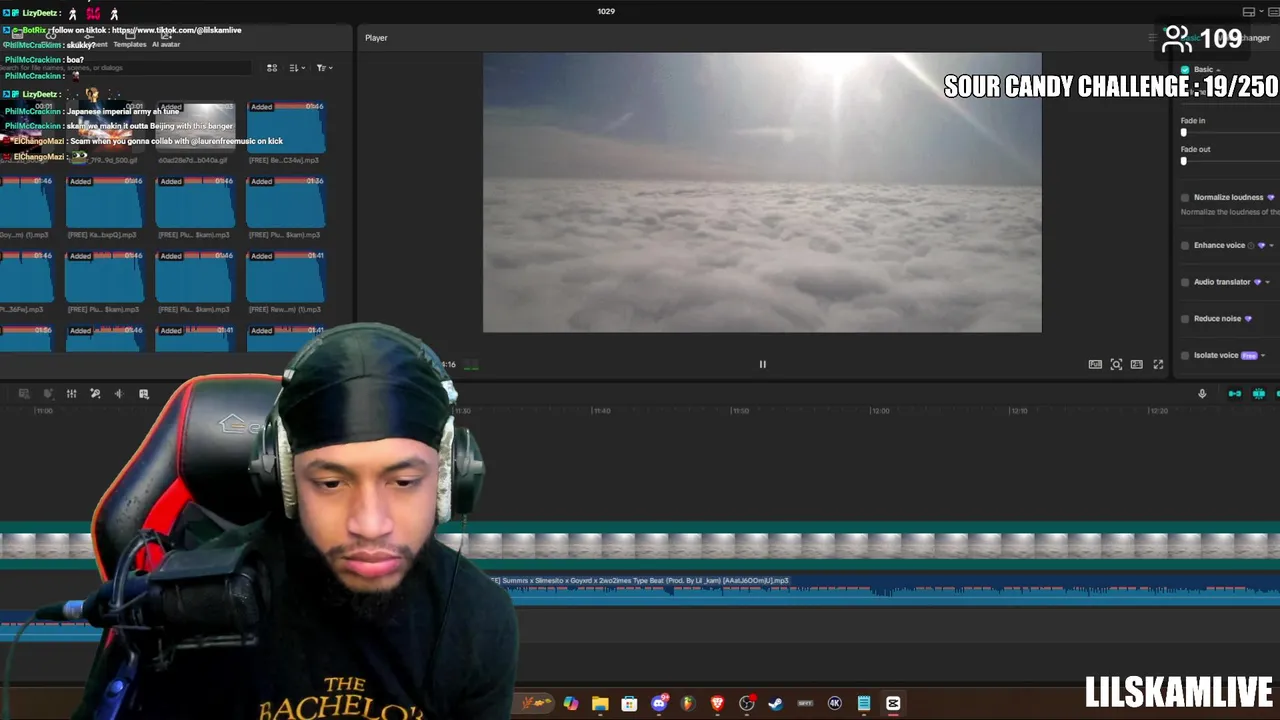The width and height of the screenshot is (1280, 720).
Task: Switch media view to grid icon
Action: click(271, 68)
